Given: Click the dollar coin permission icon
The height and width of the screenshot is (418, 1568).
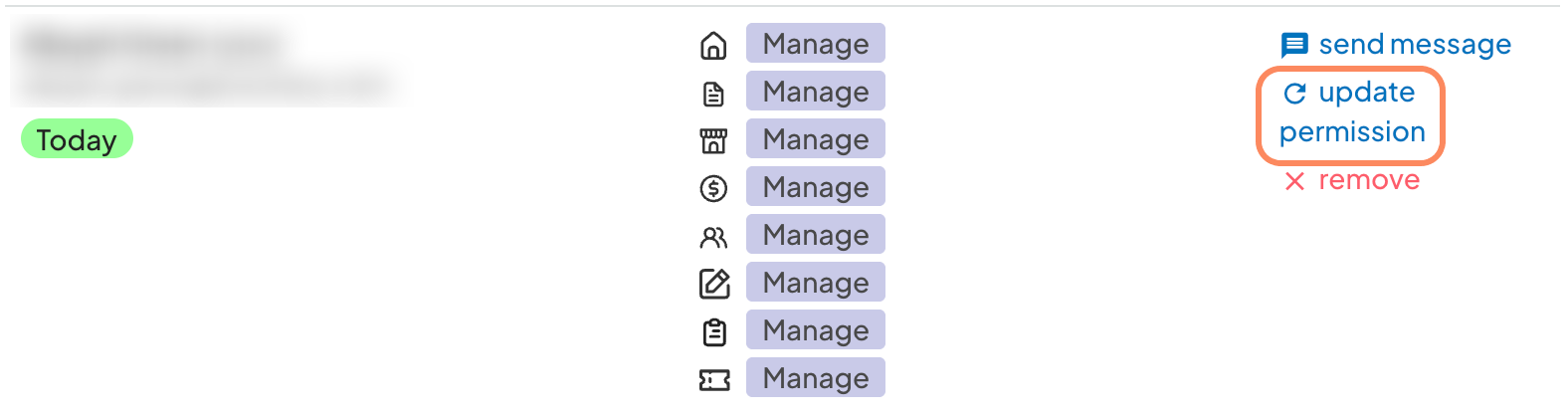Looking at the screenshot, I should coord(713,188).
